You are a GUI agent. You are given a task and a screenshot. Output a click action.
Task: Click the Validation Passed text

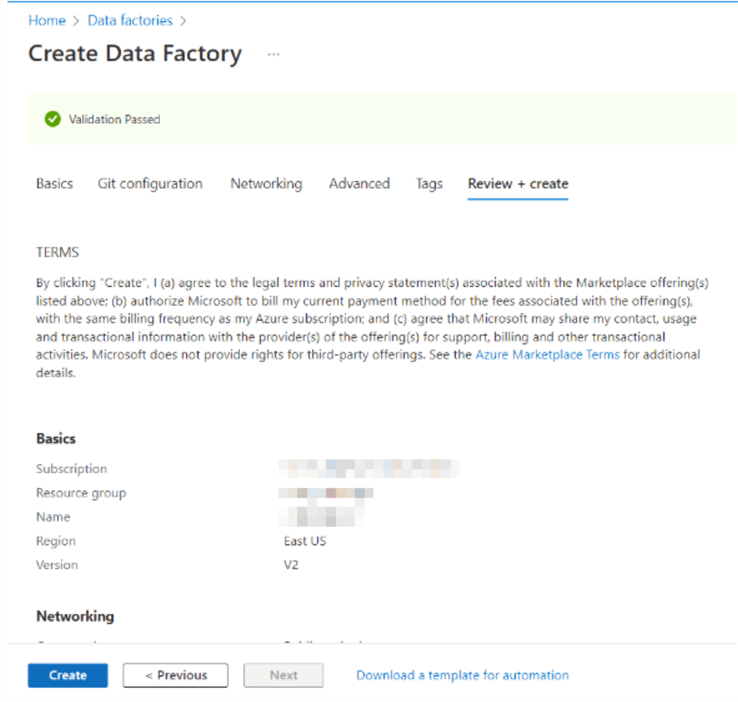pyautogui.click(x=114, y=119)
